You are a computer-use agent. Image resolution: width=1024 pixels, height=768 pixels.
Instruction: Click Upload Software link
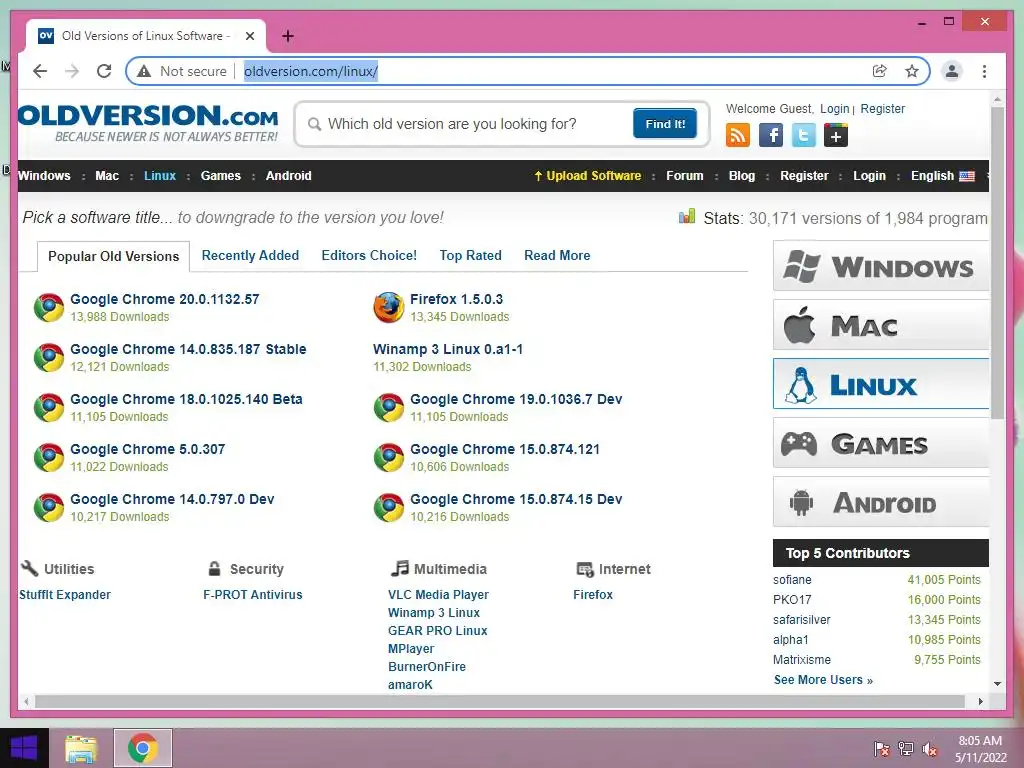(x=587, y=176)
